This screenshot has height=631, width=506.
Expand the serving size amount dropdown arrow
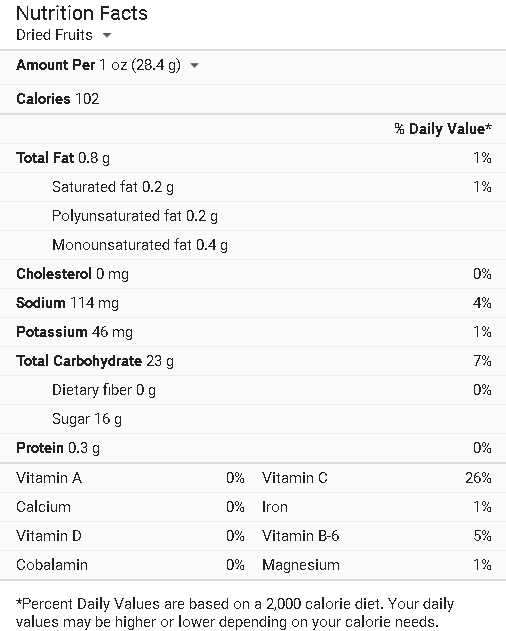point(194,65)
